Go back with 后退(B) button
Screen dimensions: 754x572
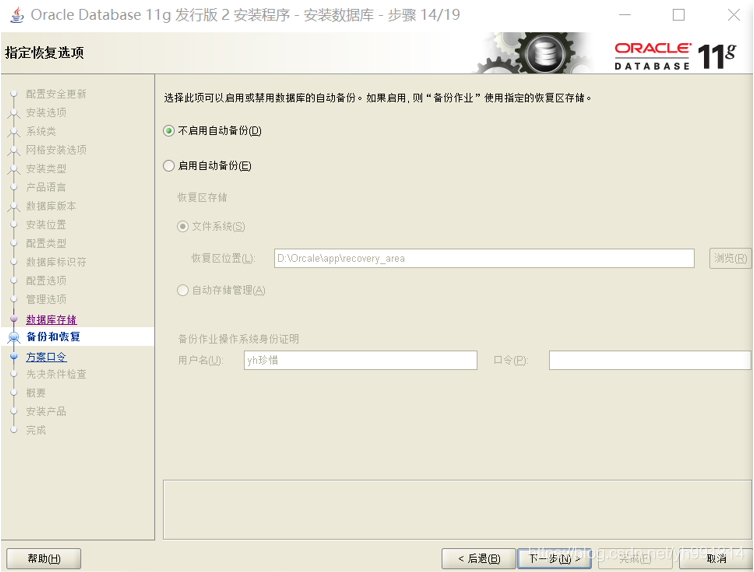point(478,559)
